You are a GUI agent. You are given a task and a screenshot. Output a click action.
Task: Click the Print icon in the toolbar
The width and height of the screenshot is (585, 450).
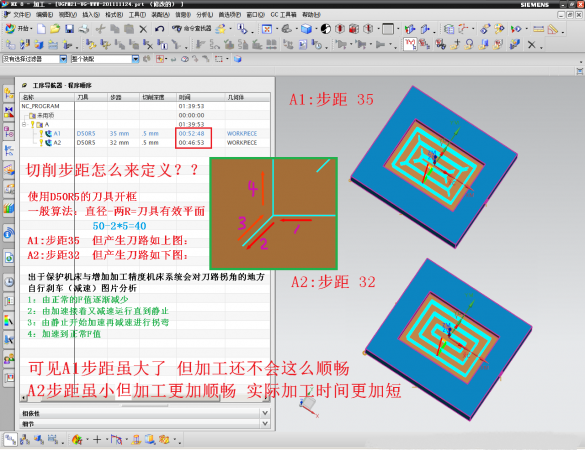coord(84,29)
